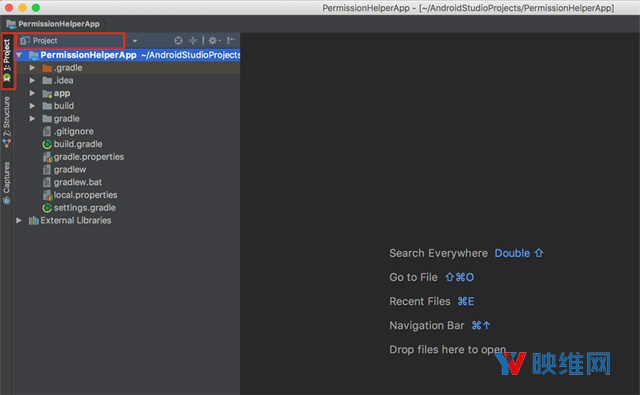Select the .gitignore file name

[x=73, y=131]
